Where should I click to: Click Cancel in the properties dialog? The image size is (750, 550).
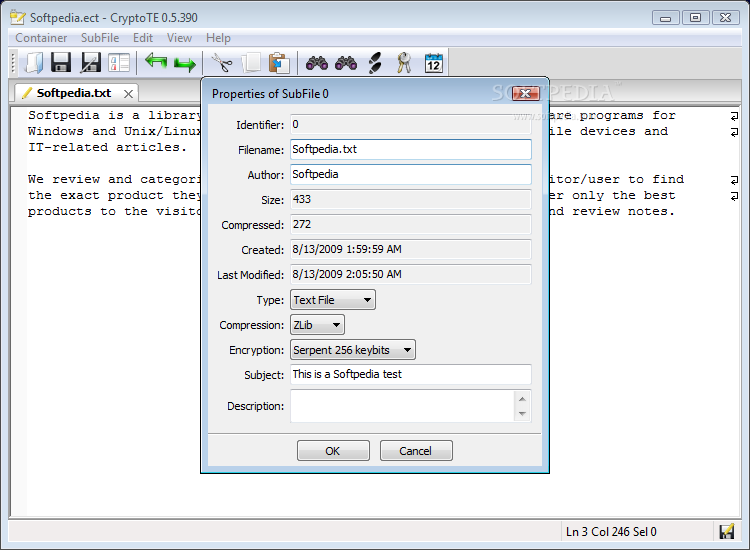416,451
